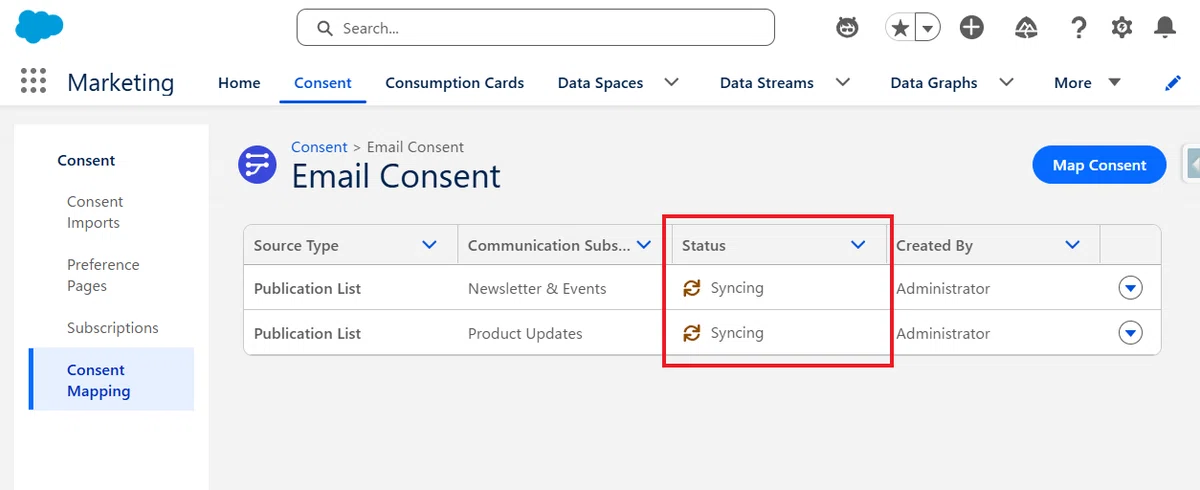Click the Favorites star icon
The height and width of the screenshot is (490, 1200).
point(900,28)
